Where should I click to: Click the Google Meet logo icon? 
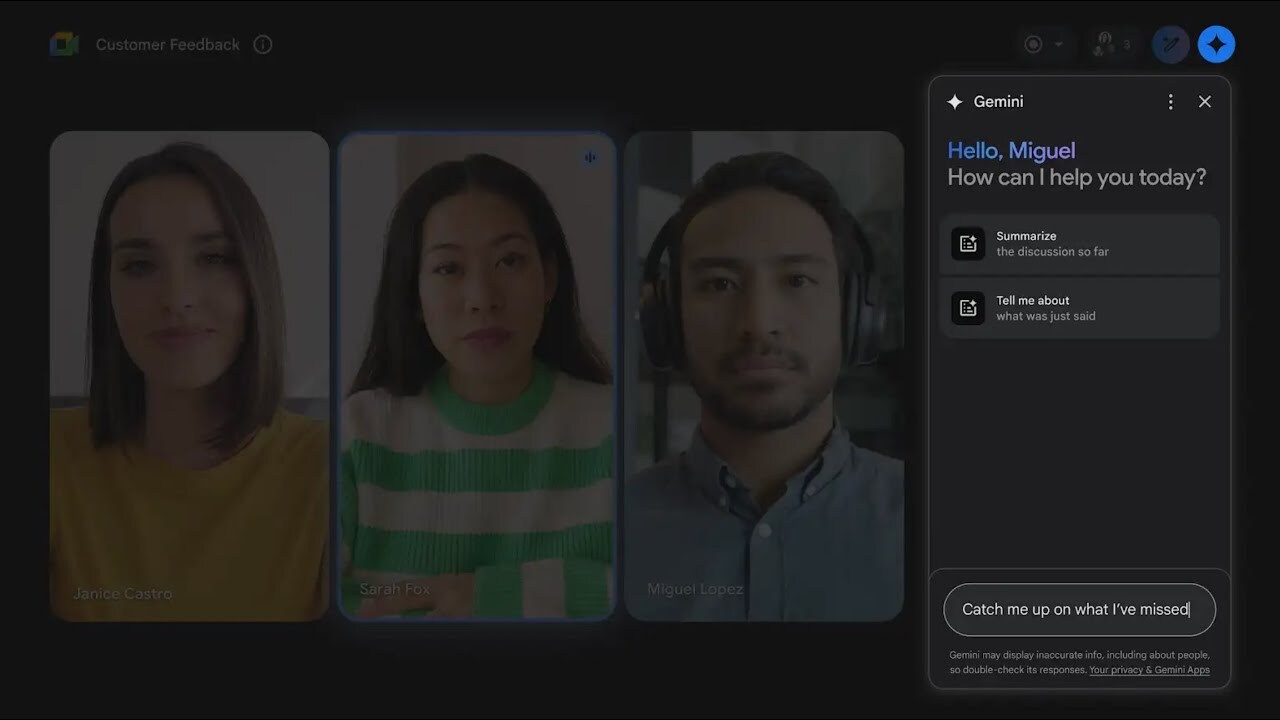tap(64, 44)
